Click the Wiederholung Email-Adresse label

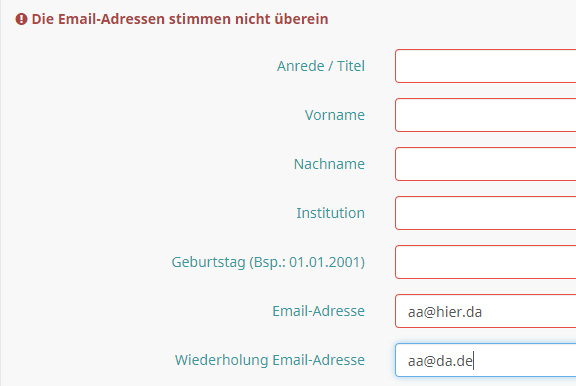coord(270,360)
